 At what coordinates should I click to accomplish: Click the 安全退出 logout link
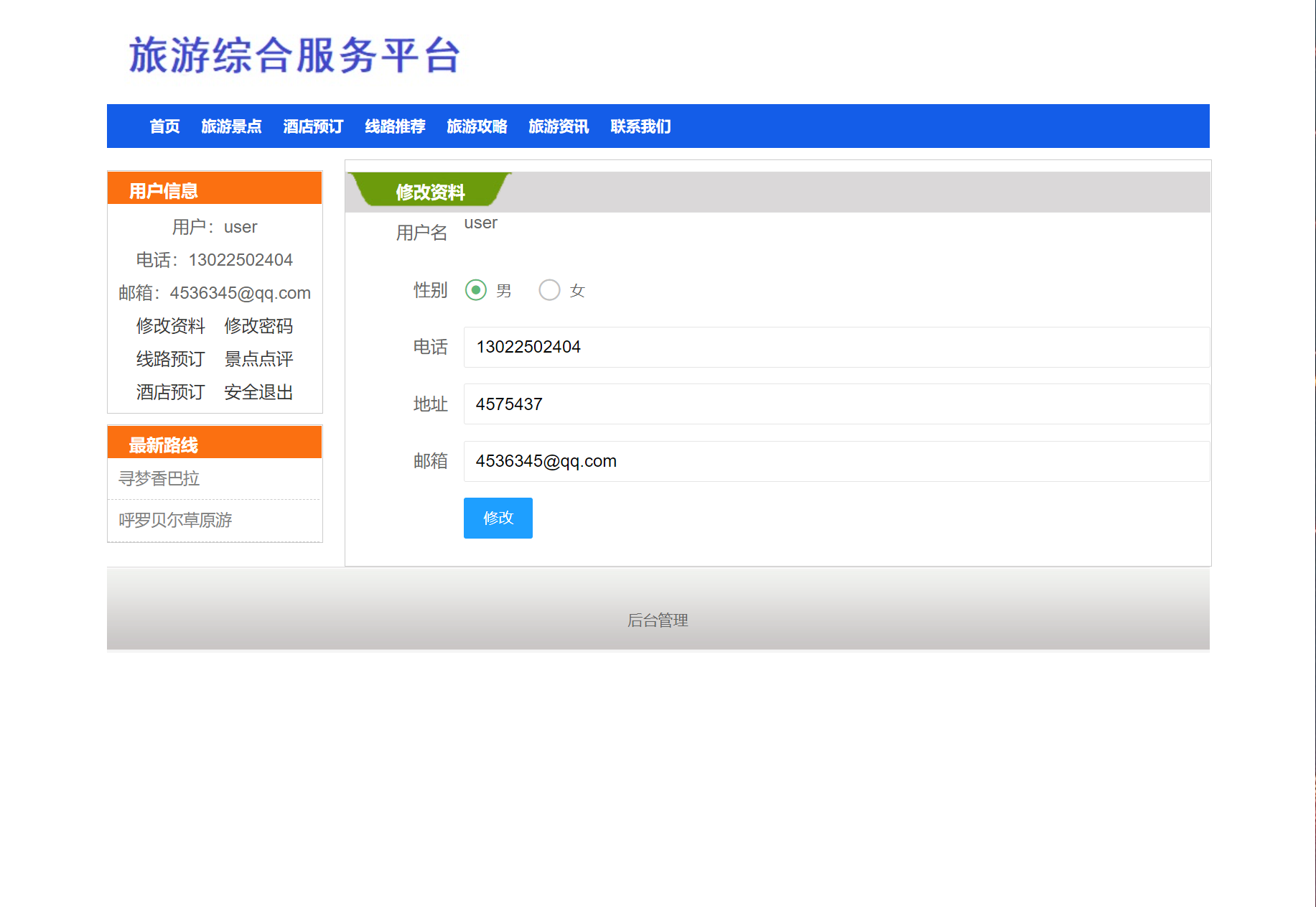pos(258,392)
